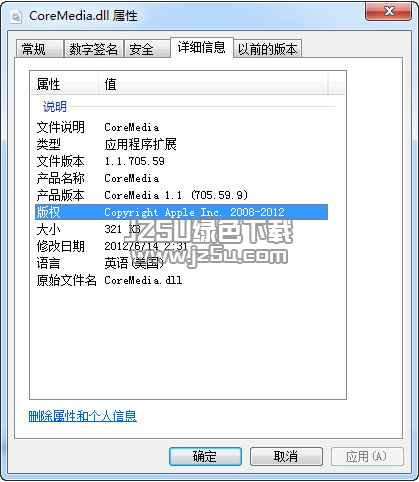The image size is (419, 482).
Task: Select the 文件说明 row
Action: click(x=181, y=127)
